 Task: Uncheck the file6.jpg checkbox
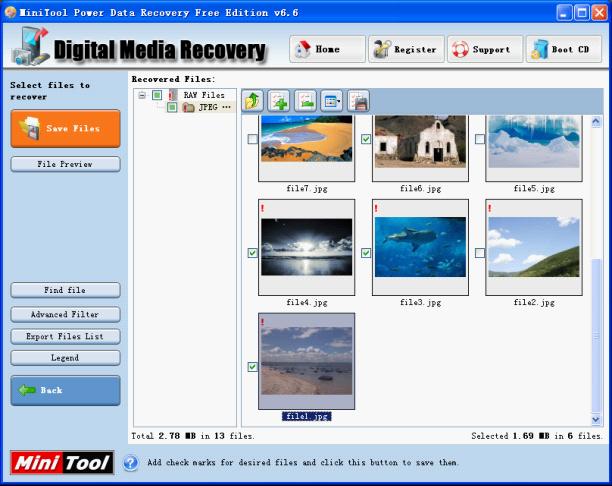[x=366, y=139]
